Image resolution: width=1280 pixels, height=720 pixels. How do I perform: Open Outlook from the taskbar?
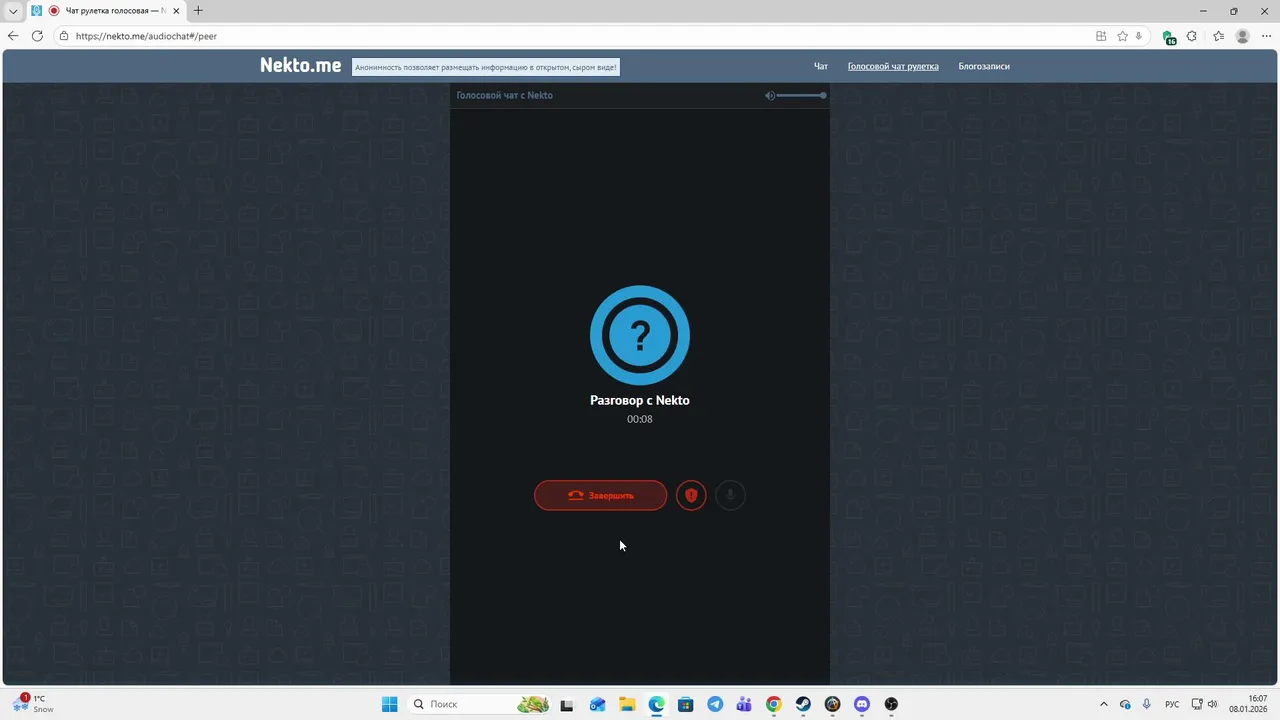[597, 704]
